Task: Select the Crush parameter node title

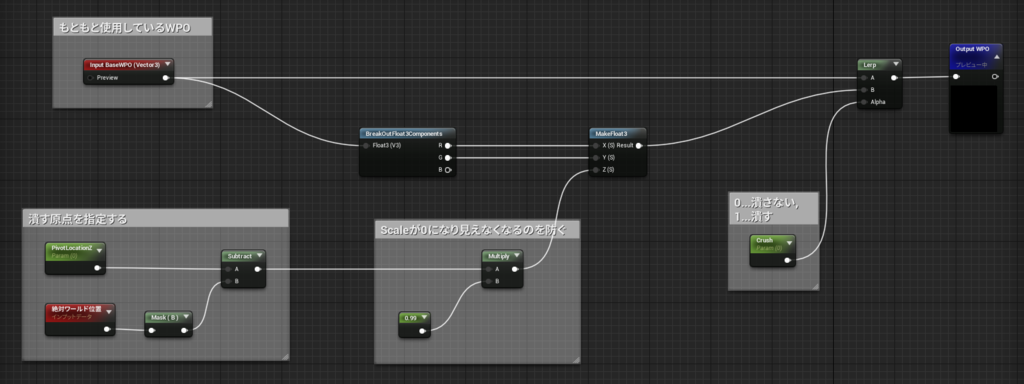Action: tap(764, 240)
